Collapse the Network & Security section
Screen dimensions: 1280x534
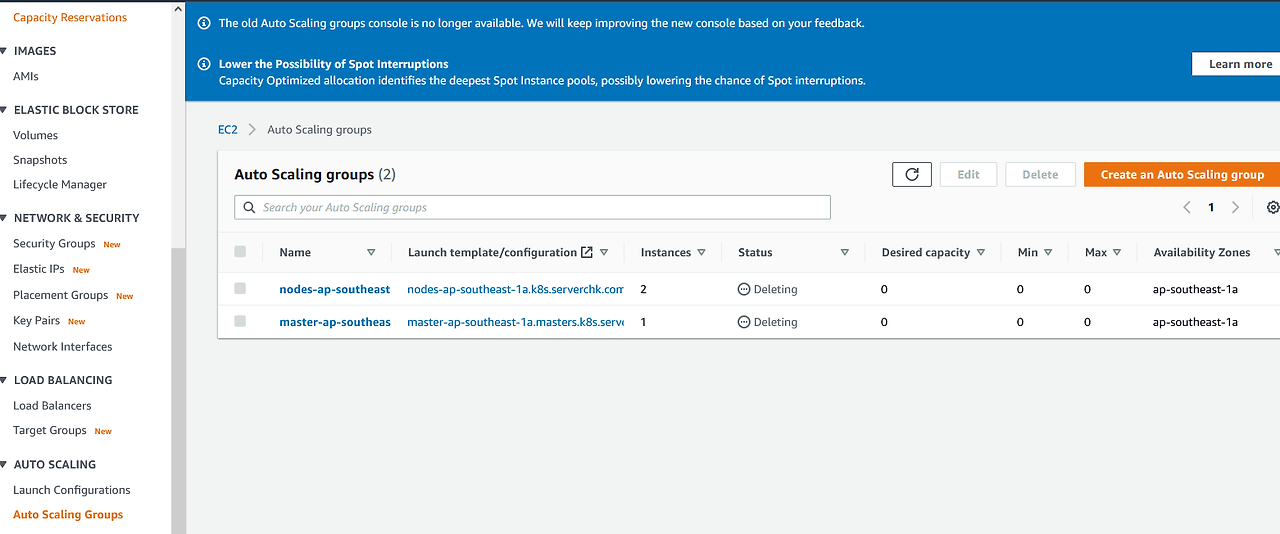coord(5,218)
